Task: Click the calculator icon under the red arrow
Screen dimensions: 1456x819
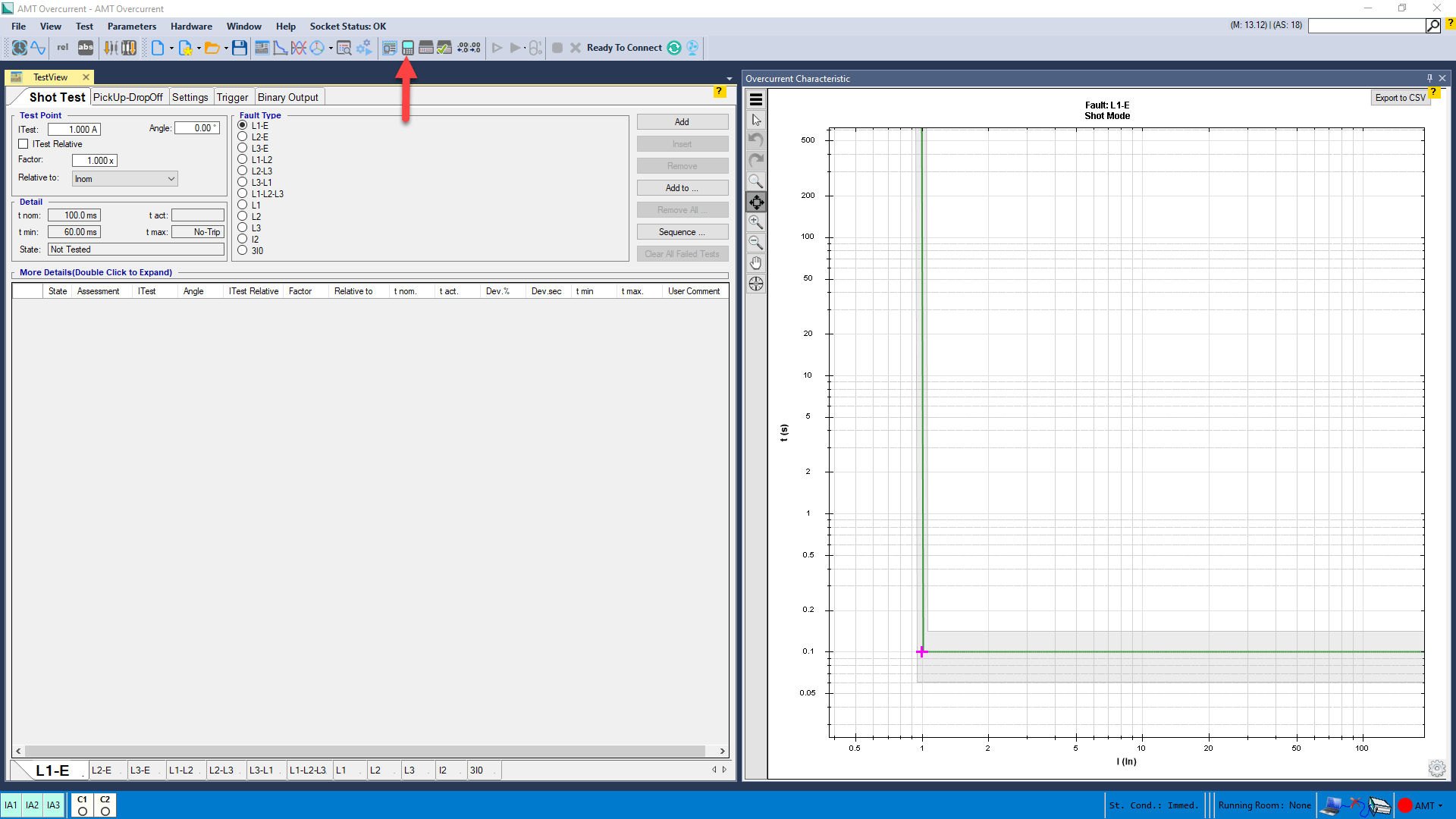Action: [408, 48]
